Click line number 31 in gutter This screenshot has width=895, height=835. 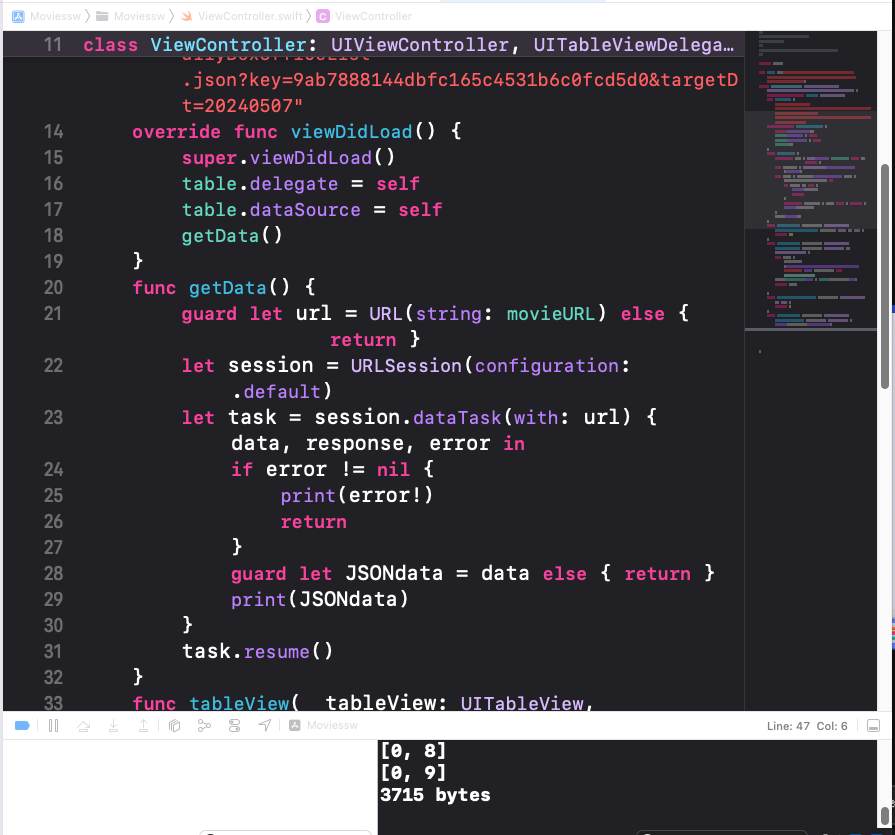(54, 652)
